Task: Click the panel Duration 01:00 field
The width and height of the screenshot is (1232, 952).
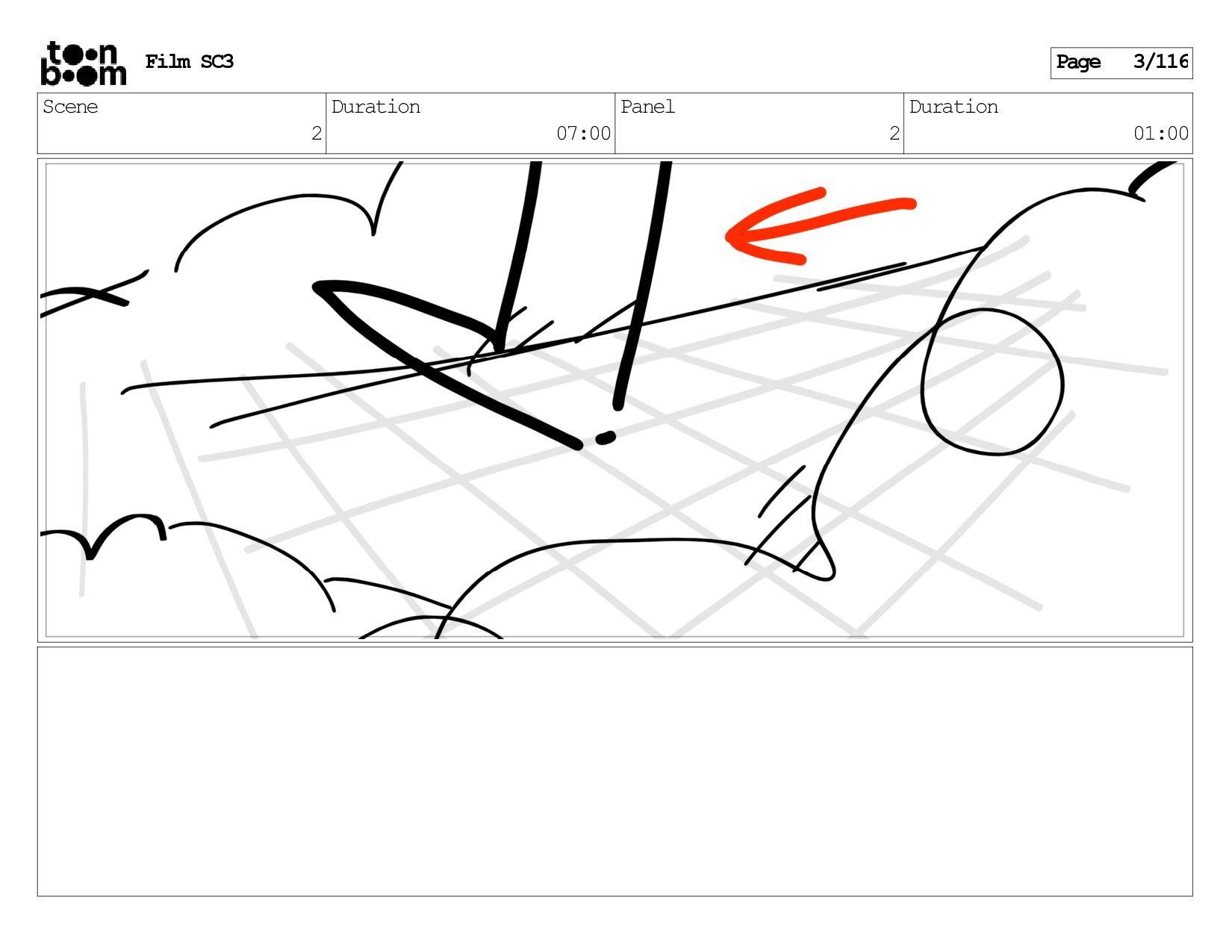Action: coord(1048,123)
